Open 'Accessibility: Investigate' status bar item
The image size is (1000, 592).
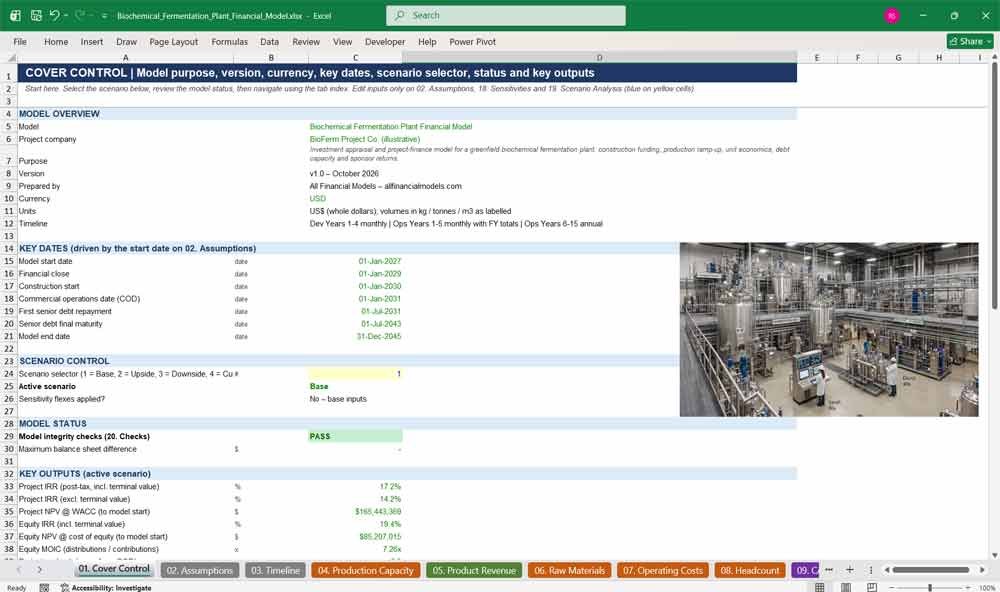click(106, 588)
